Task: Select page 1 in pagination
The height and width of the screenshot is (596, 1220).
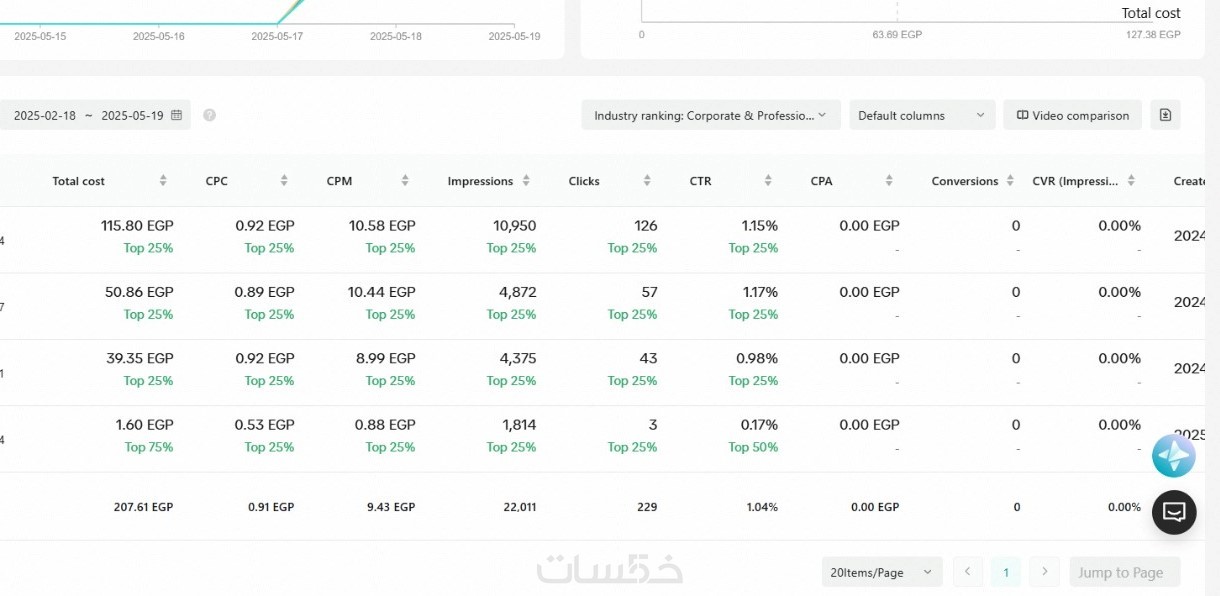Action: pyautogui.click(x=1006, y=572)
